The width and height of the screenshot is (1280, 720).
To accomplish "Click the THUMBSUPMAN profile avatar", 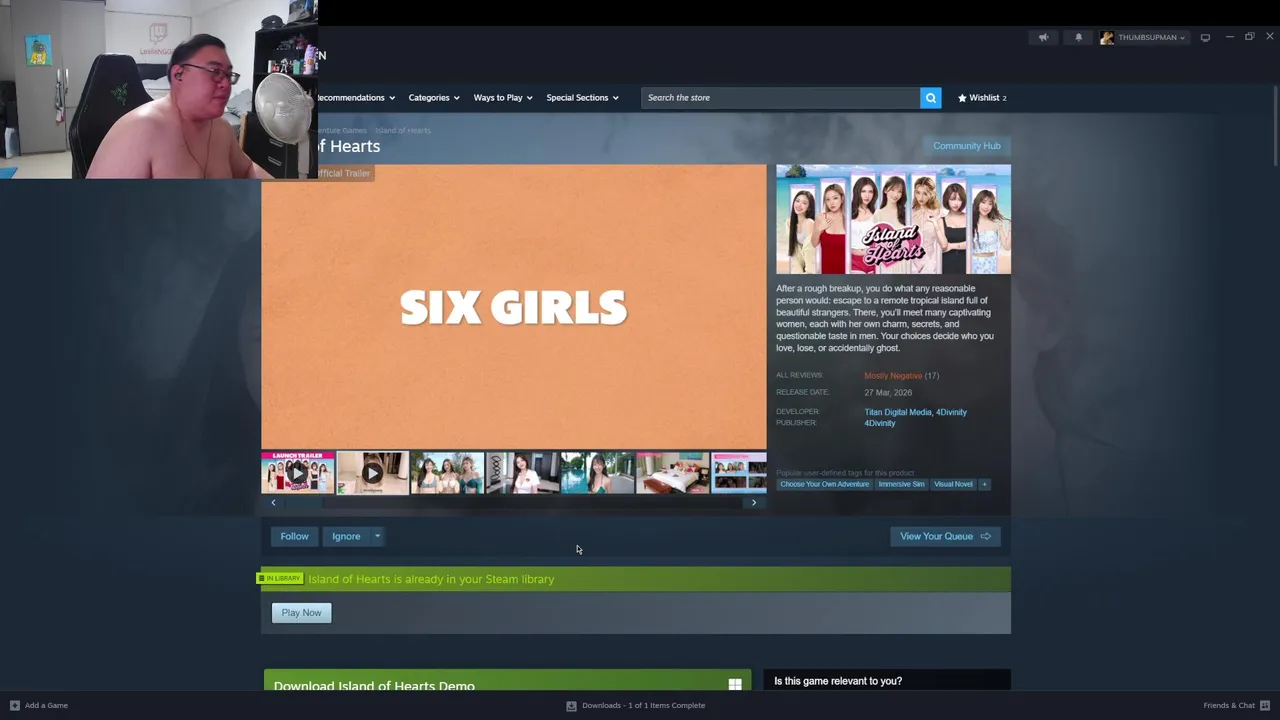I will click(x=1106, y=37).
